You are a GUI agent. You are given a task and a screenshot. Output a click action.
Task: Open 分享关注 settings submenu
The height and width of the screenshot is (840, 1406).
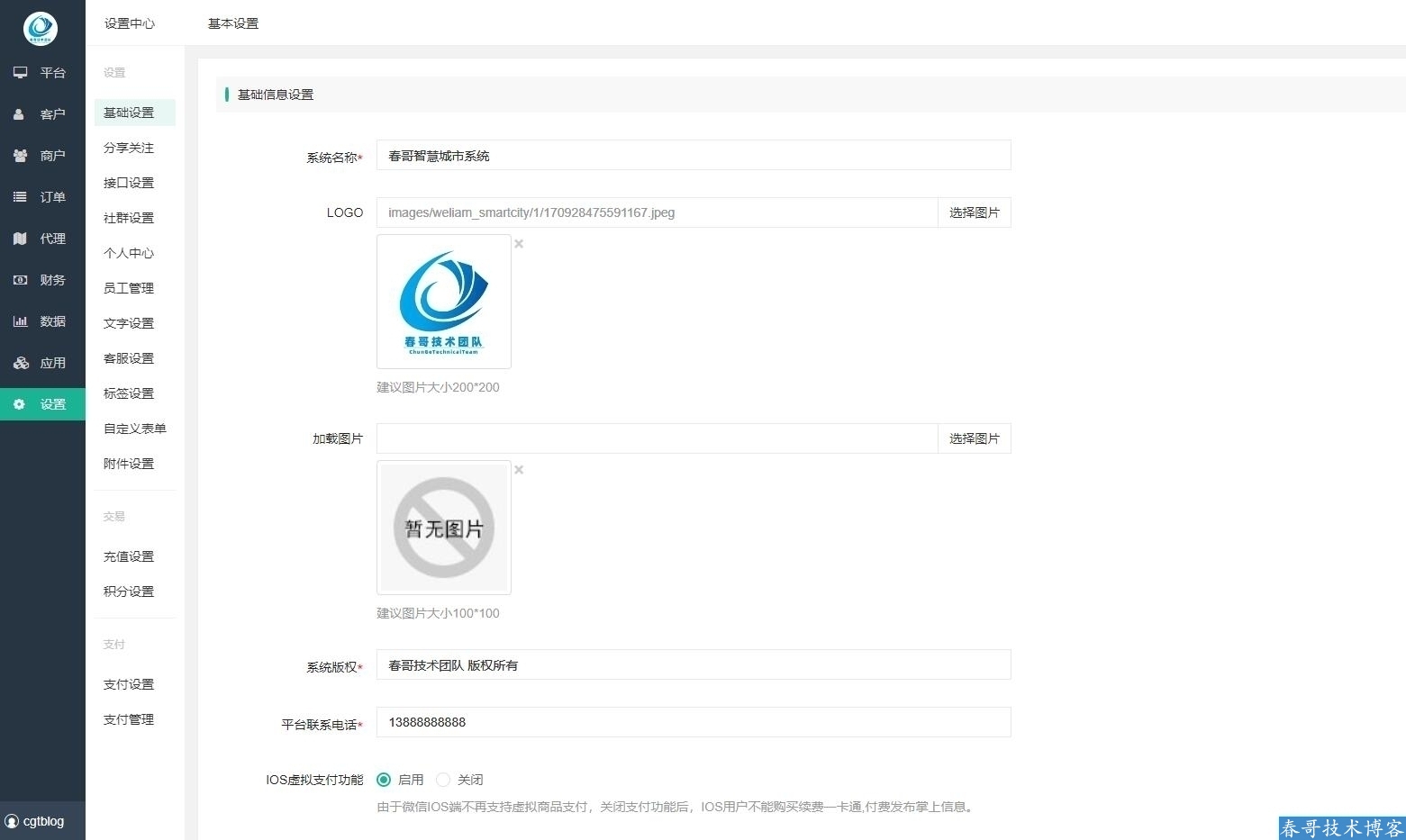(129, 148)
